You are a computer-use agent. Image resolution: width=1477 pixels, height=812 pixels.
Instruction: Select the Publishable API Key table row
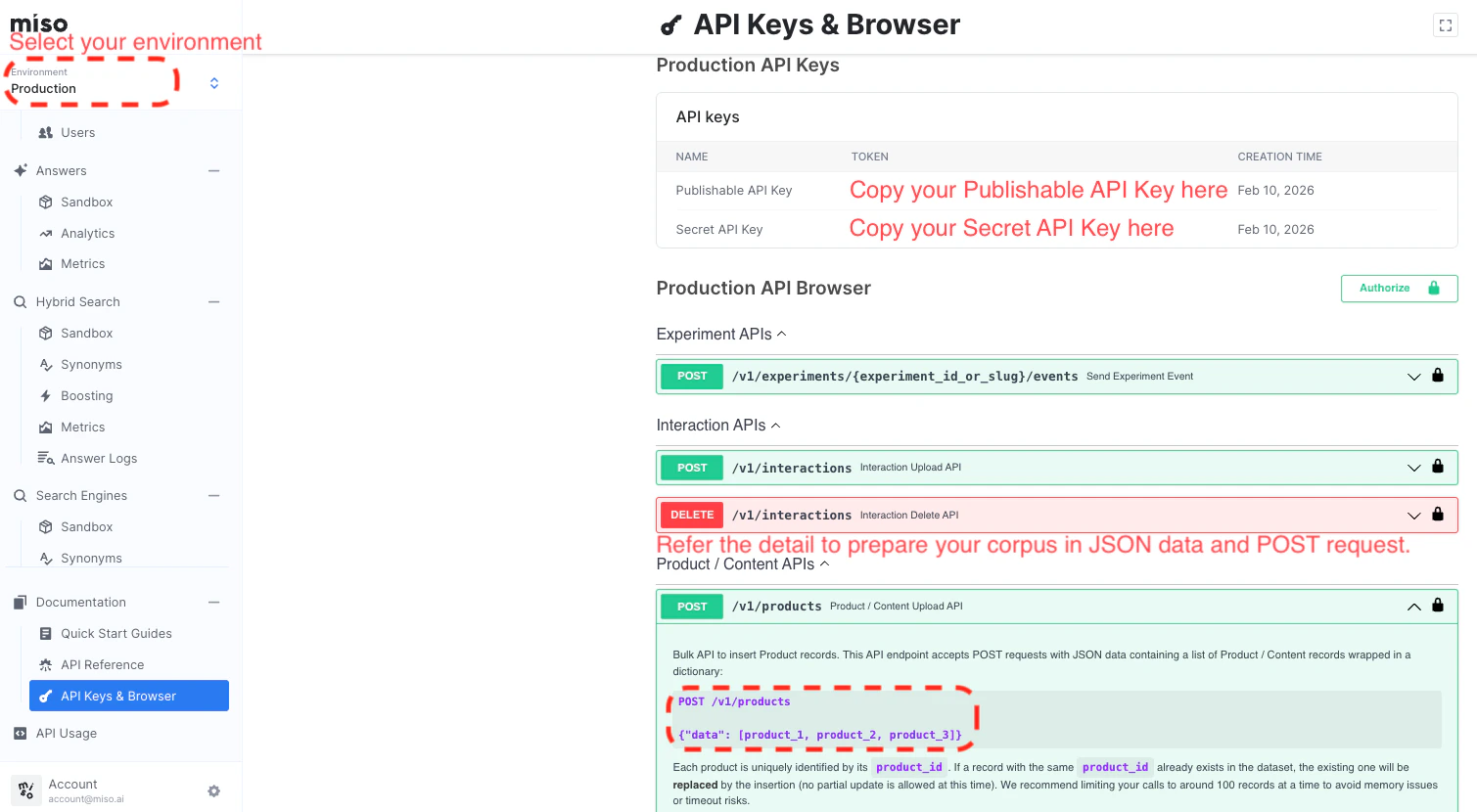coord(733,190)
